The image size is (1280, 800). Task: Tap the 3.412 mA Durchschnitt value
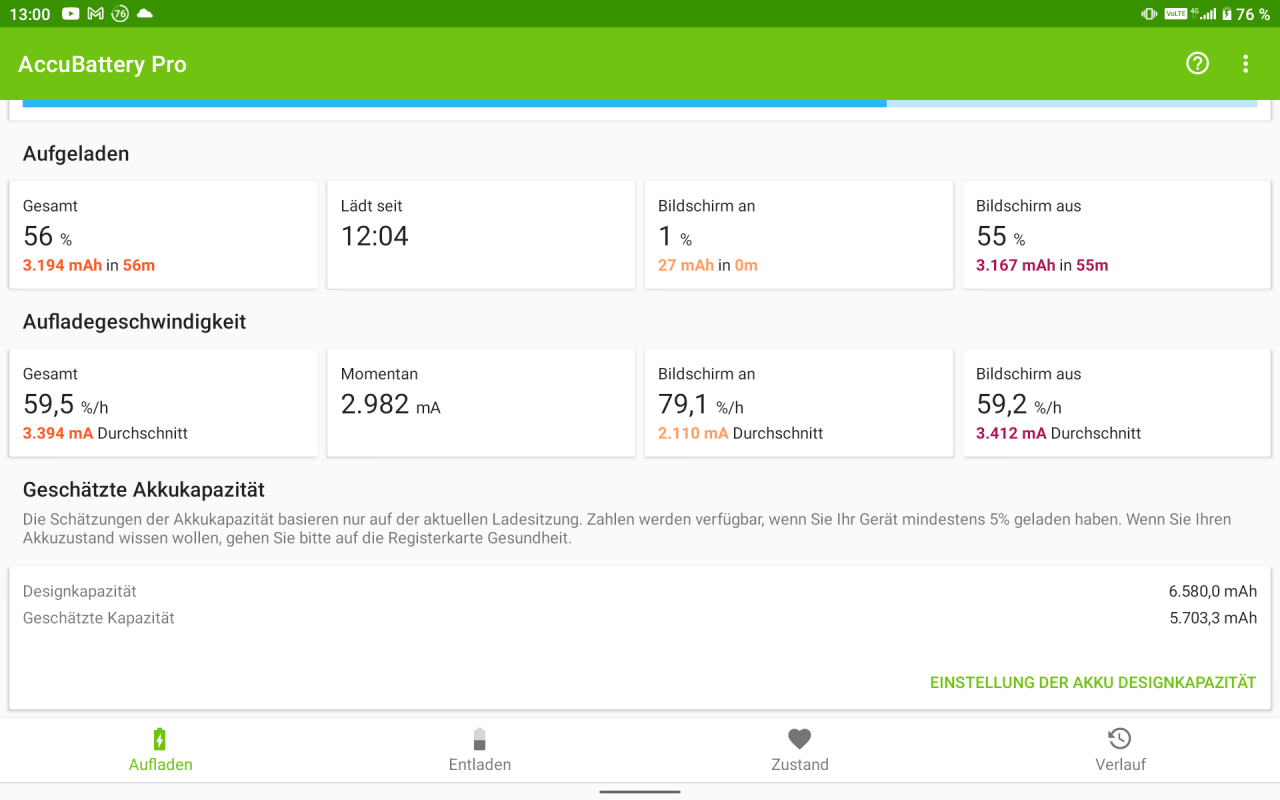click(1058, 433)
